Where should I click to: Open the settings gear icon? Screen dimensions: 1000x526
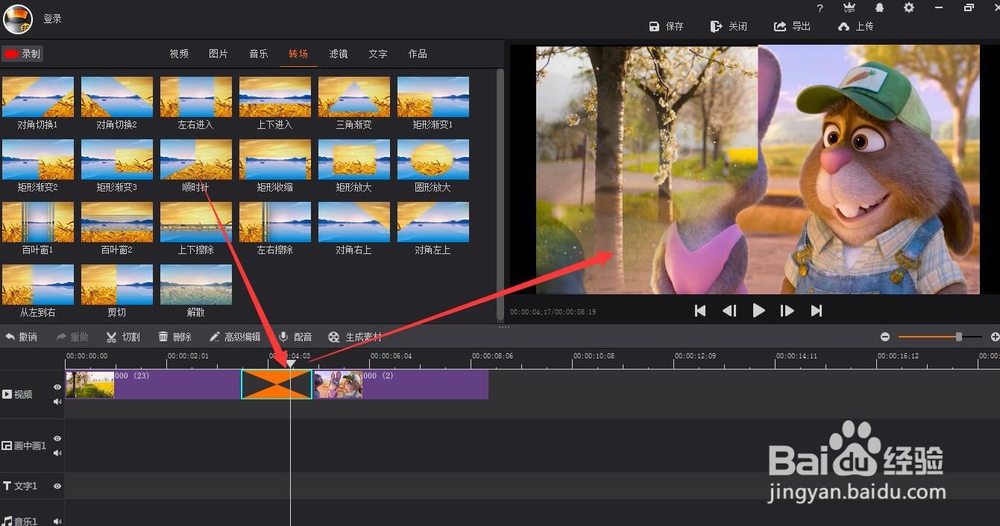(x=909, y=8)
